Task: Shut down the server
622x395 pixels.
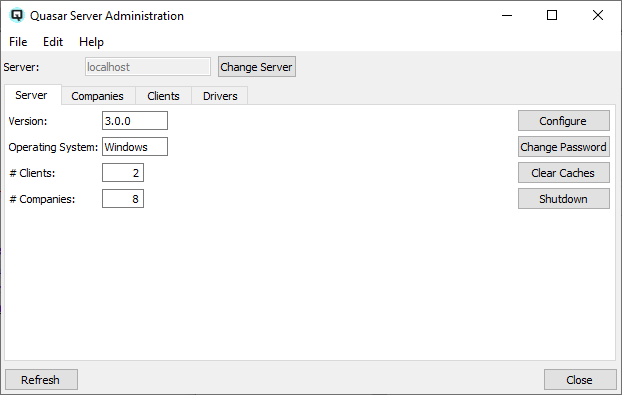Action: click(564, 198)
